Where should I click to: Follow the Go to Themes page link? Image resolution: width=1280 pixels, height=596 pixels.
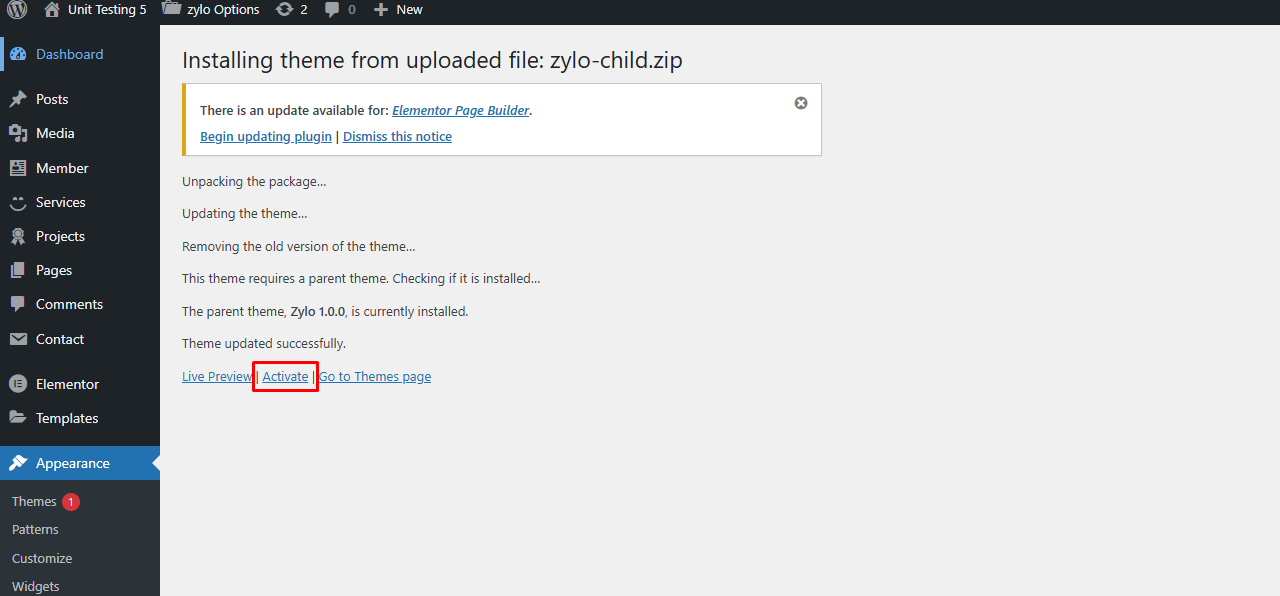click(375, 377)
